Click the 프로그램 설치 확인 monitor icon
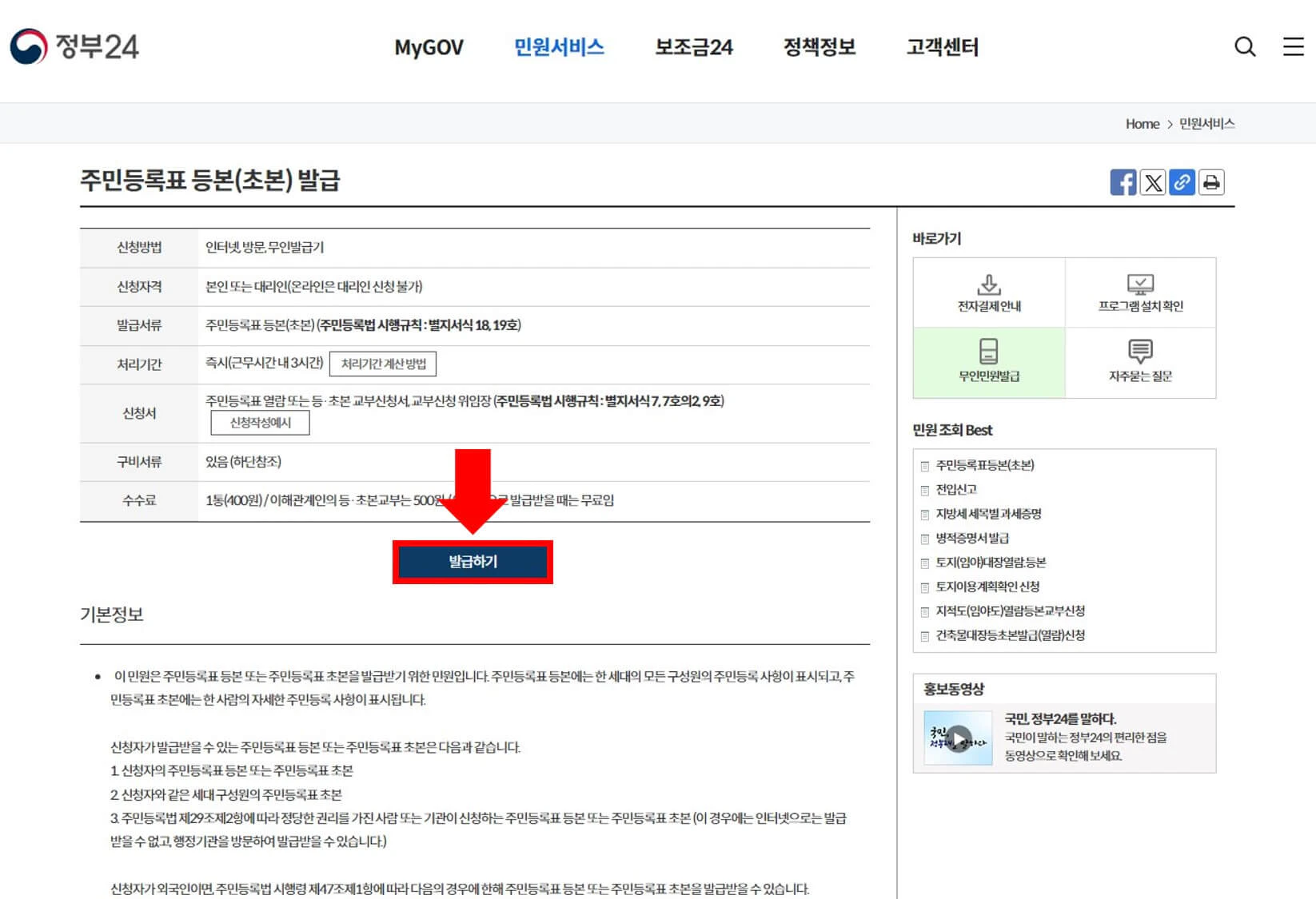The width and height of the screenshot is (1316, 899). point(1141,292)
